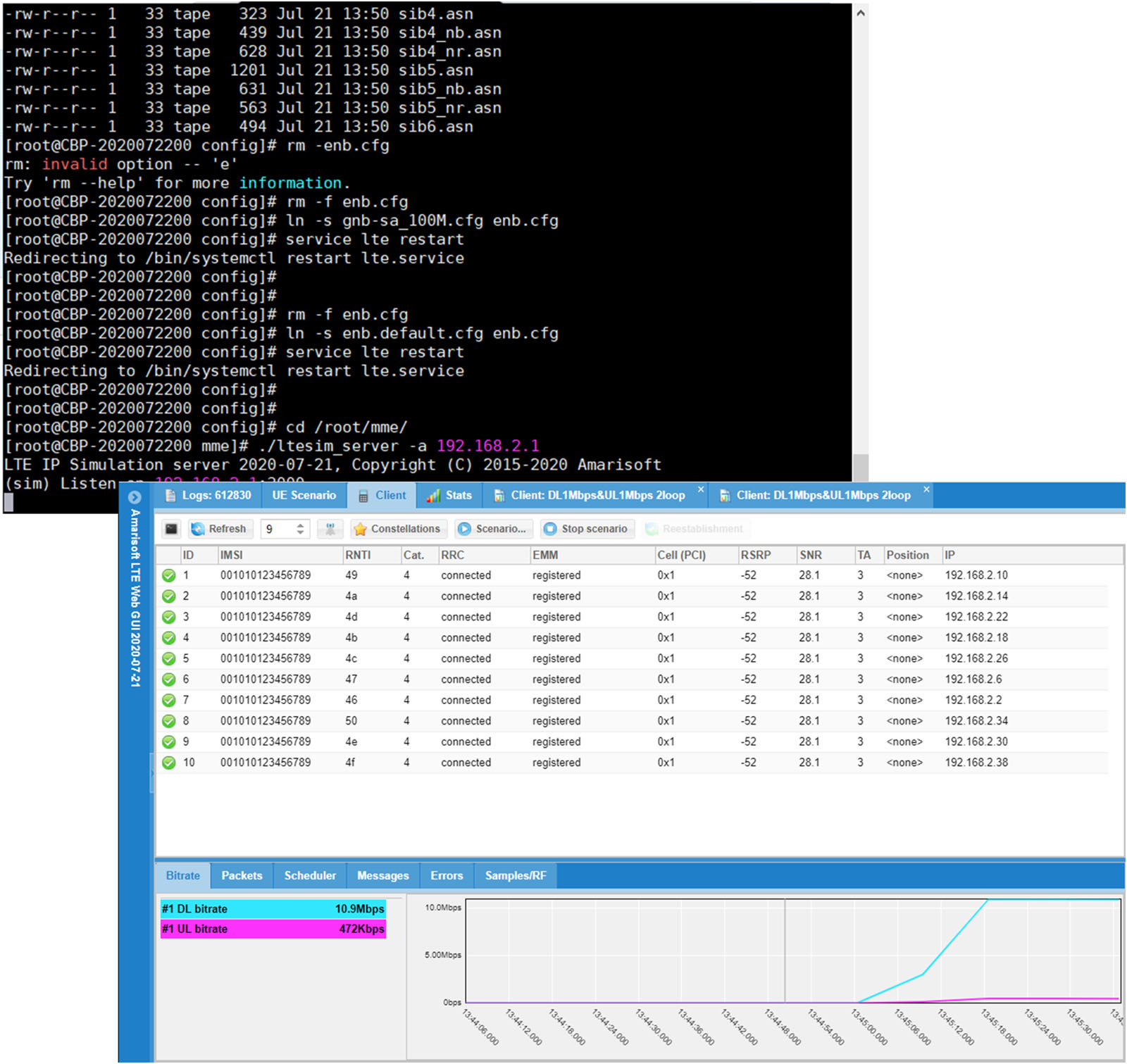The width and height of the screenshot is (1127, 1064).
Task: Click the antenna icon toolbar button
Action: pos(330,529)
